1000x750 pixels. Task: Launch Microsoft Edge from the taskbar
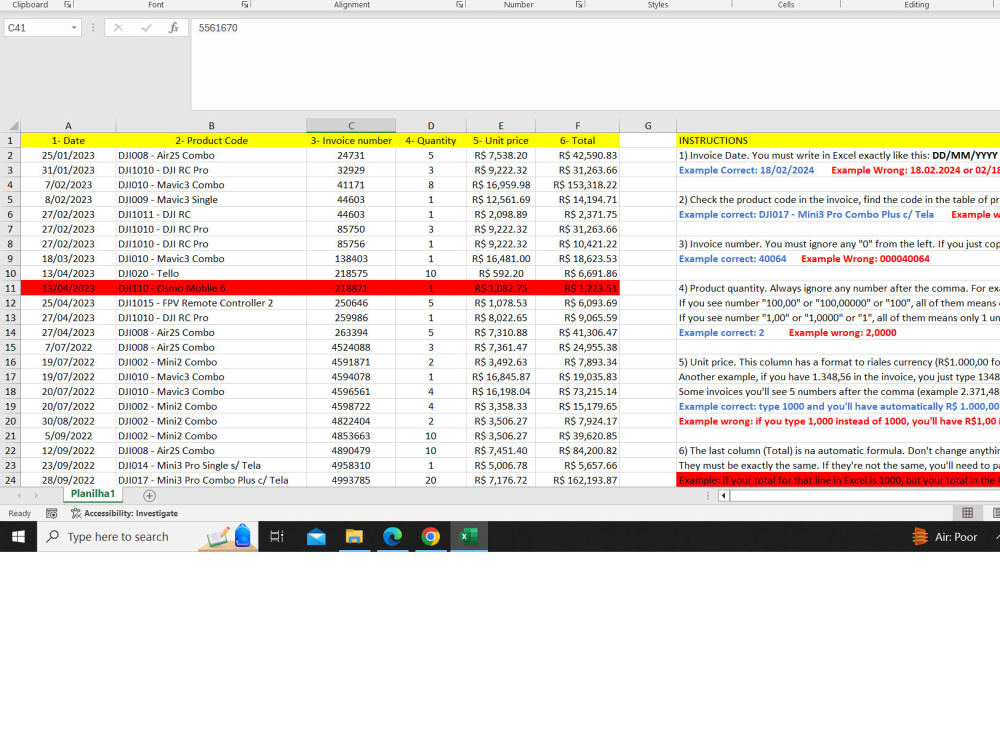click(392, 536)
